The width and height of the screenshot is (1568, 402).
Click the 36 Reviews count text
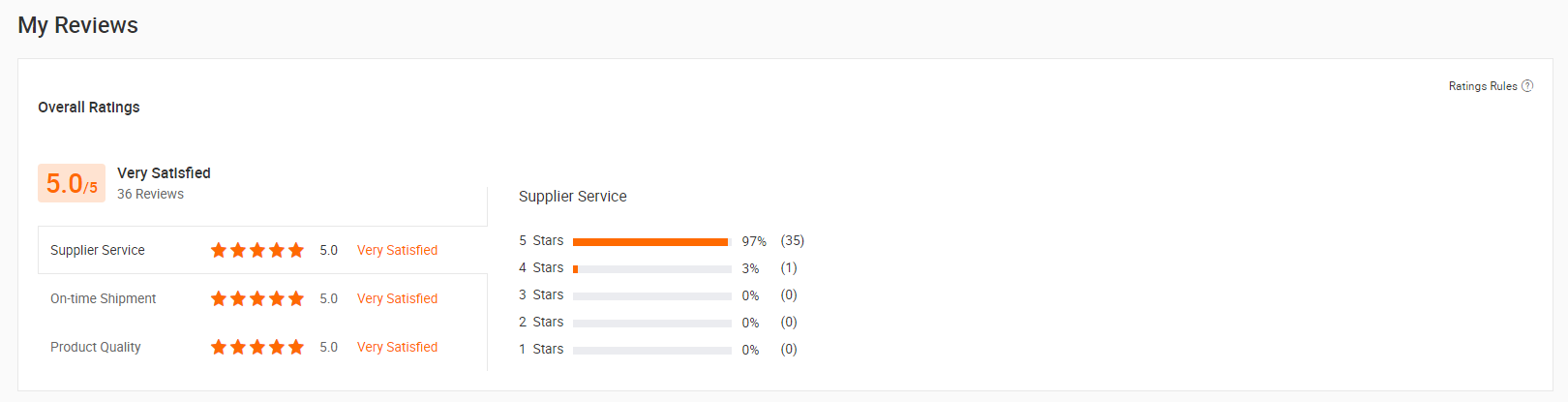150,194
